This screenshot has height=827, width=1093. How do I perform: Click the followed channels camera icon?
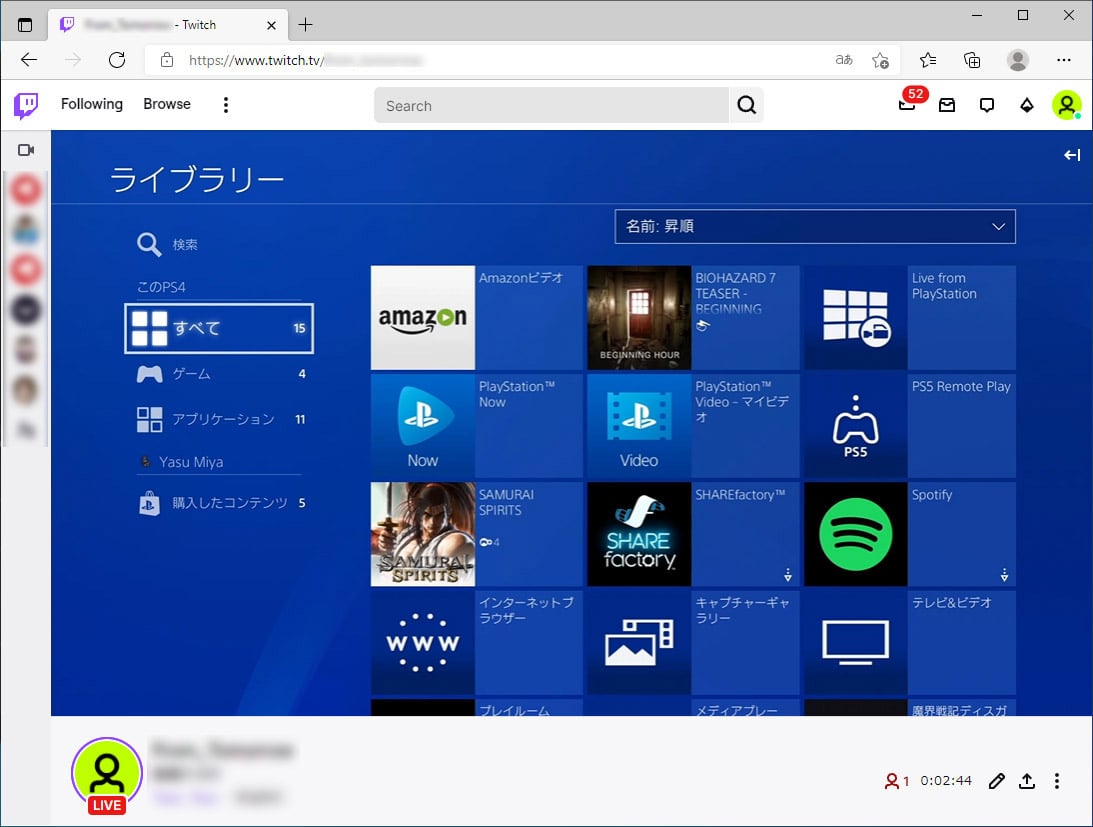(26, 150)
